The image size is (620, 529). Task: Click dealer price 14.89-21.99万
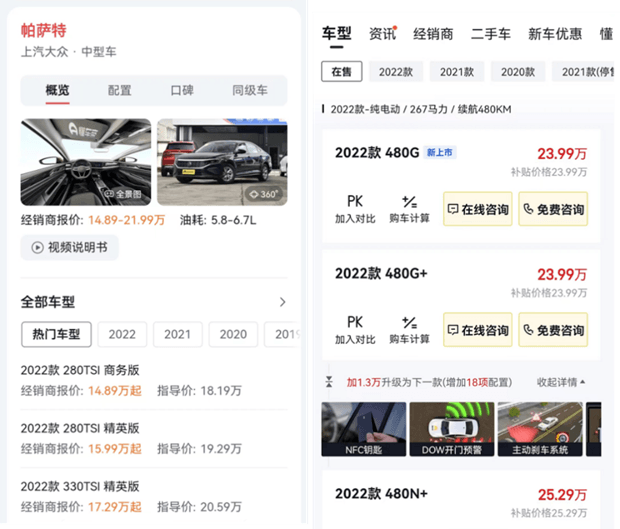127,220
